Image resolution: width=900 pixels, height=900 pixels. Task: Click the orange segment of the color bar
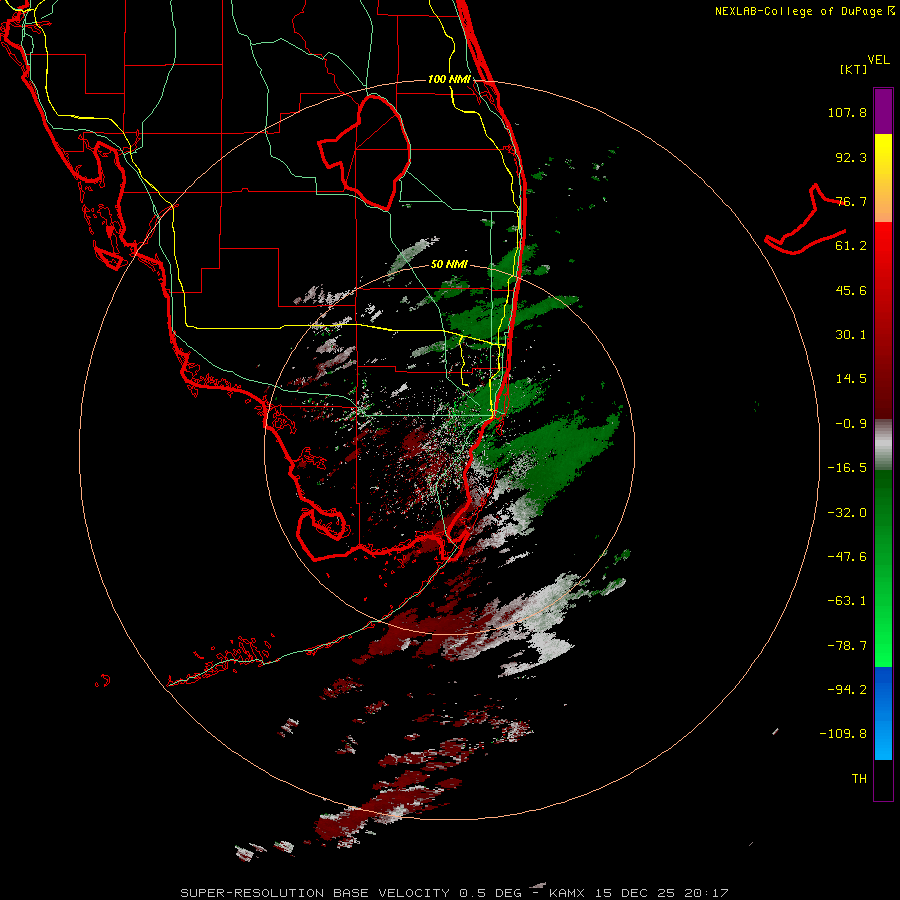point(883,207)
